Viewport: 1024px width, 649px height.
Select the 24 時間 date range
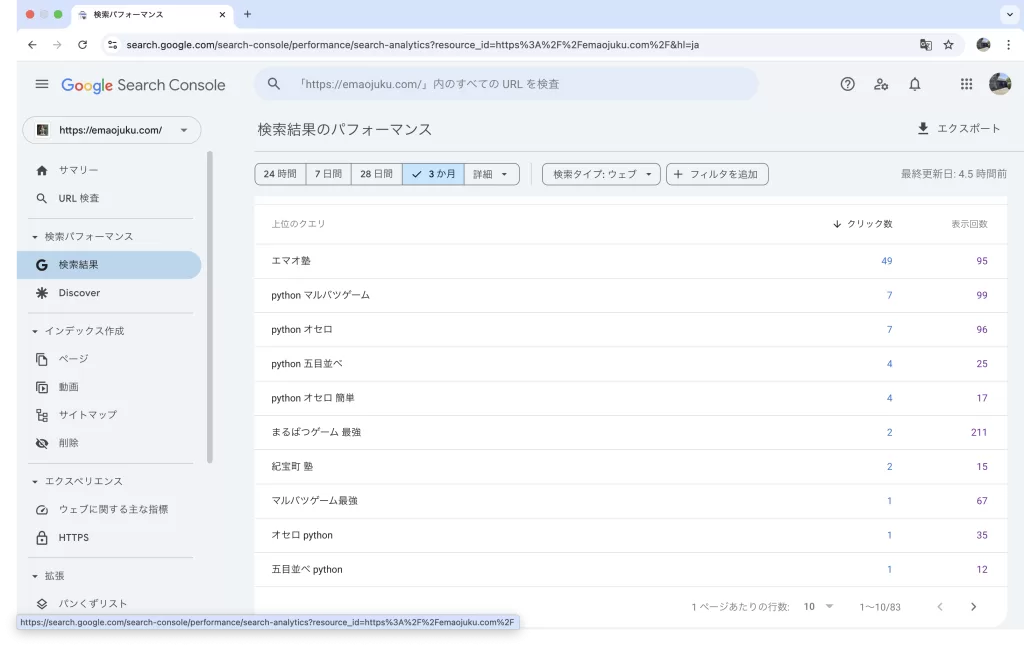[280, 174]
